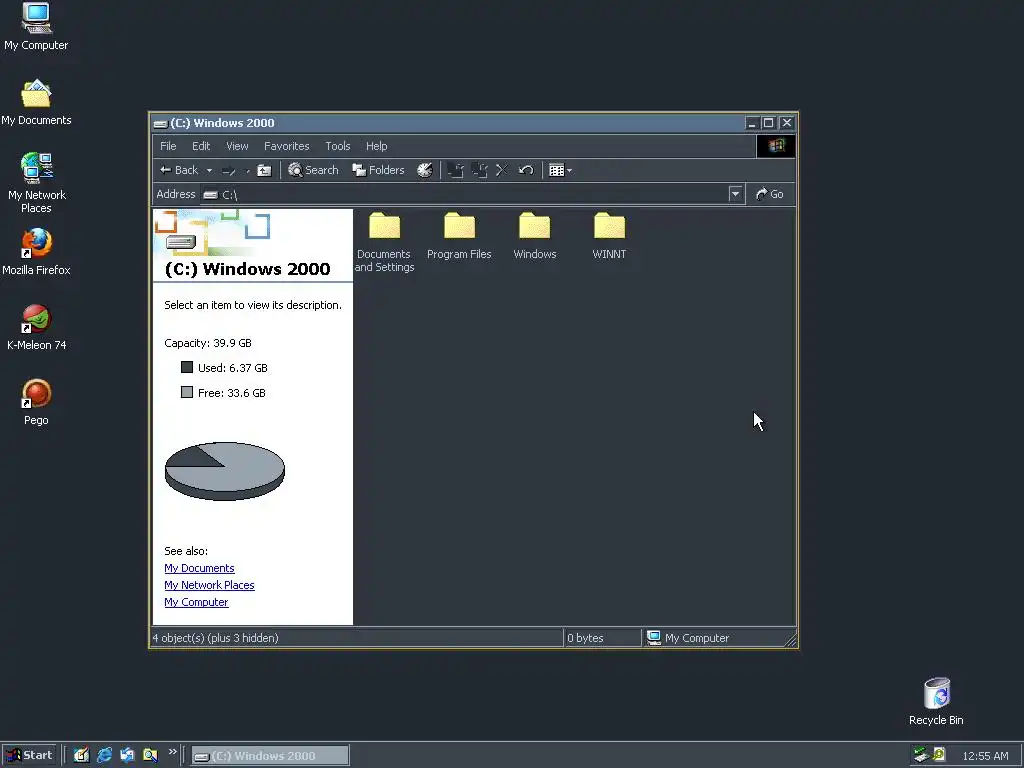The image size is (1024, 768).
Task: Select the Windows folder
Action: click(x=535, y=236)
